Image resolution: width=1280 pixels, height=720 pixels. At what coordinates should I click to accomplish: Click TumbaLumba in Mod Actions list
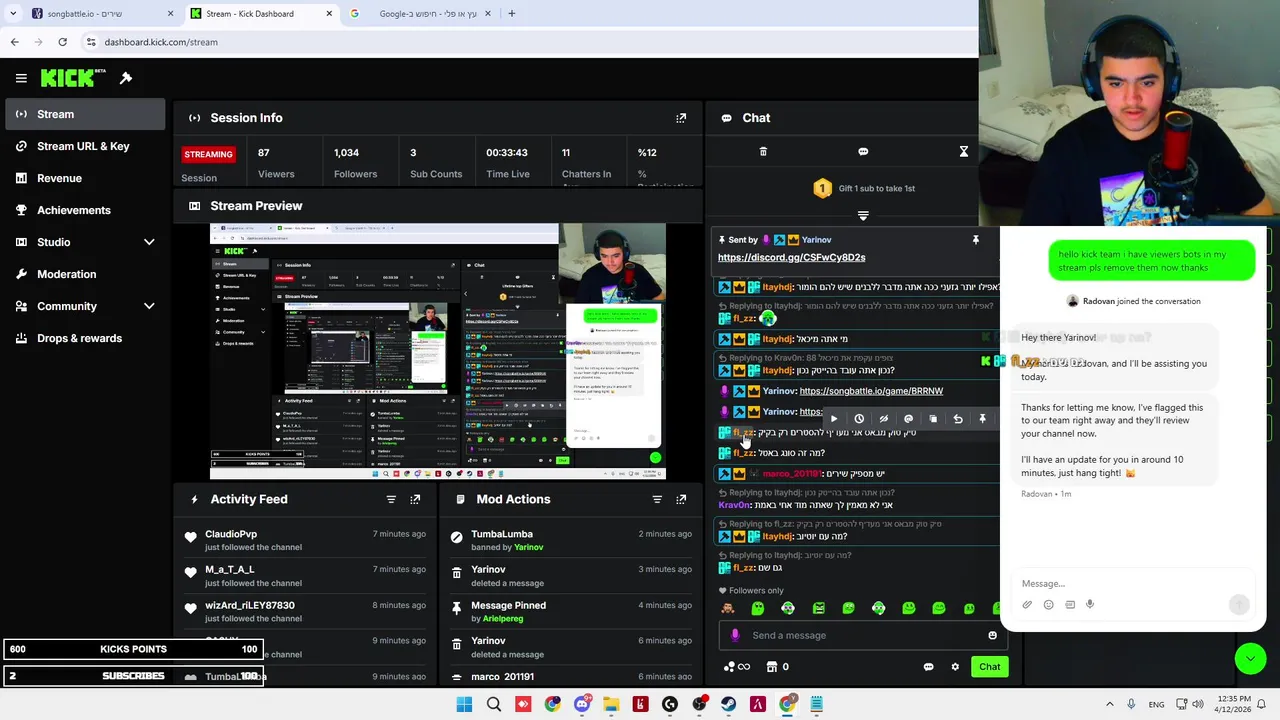coord(502,534)
